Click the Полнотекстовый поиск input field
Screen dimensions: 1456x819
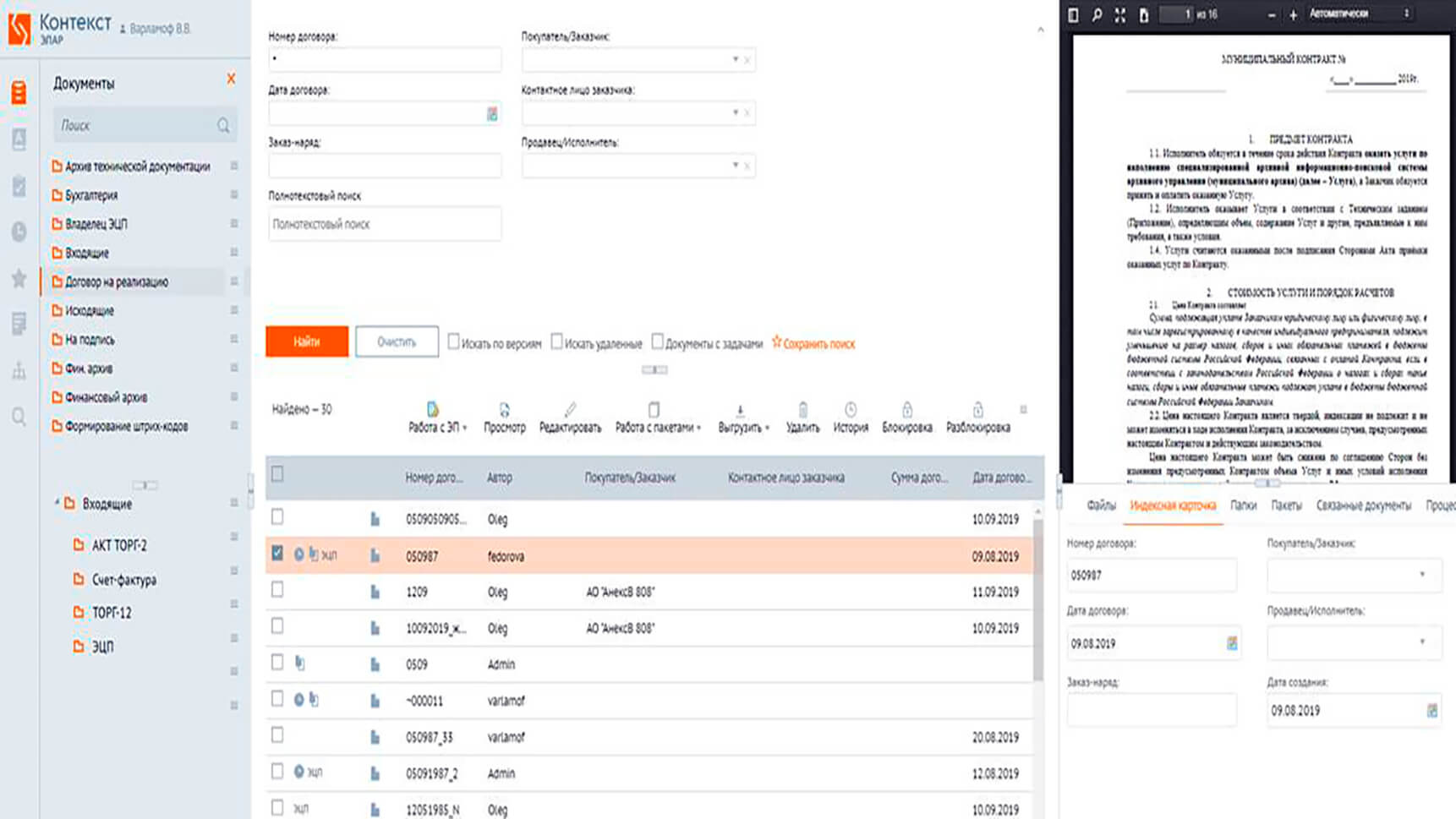pyautogui.click(x=385, y=225)
